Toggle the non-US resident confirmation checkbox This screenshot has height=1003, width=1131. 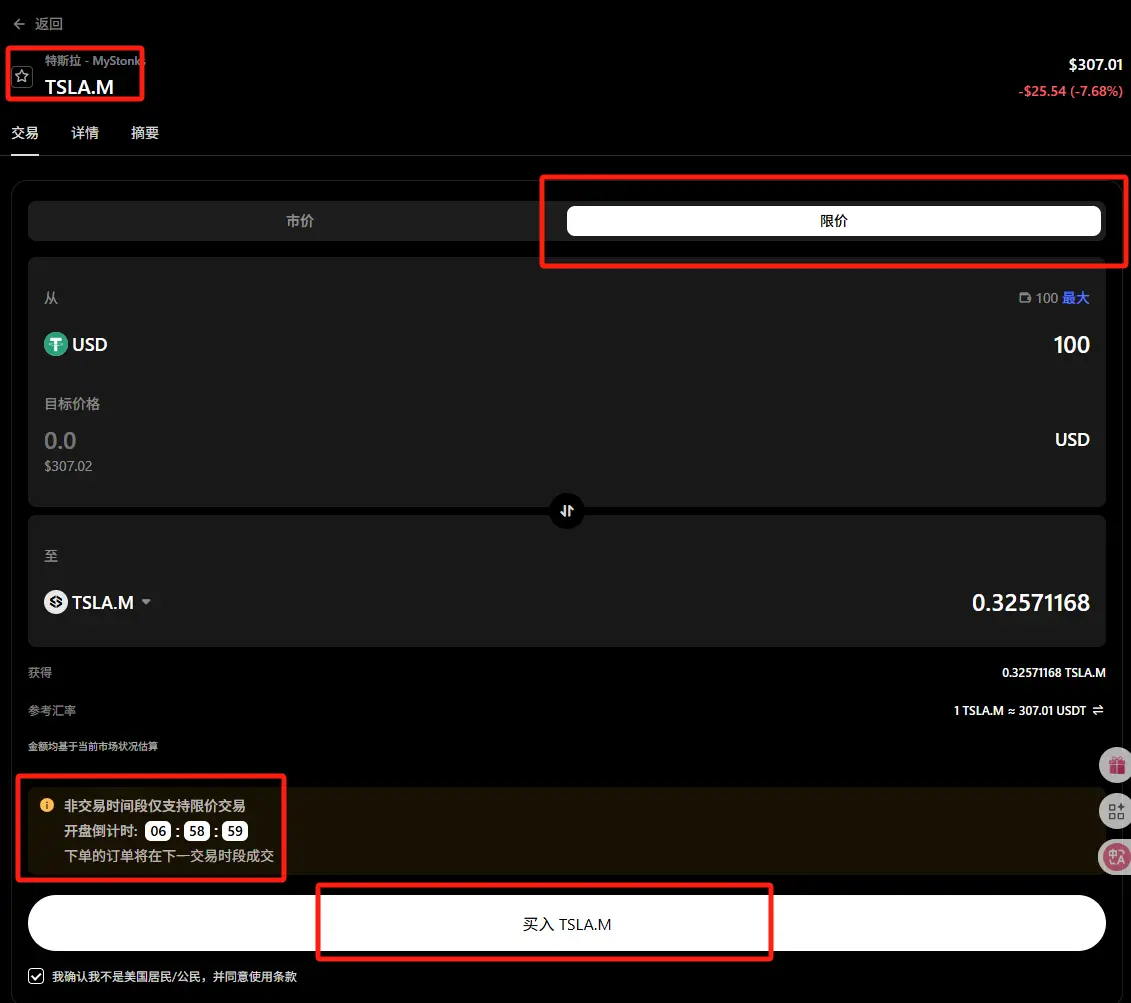point(36,976)
